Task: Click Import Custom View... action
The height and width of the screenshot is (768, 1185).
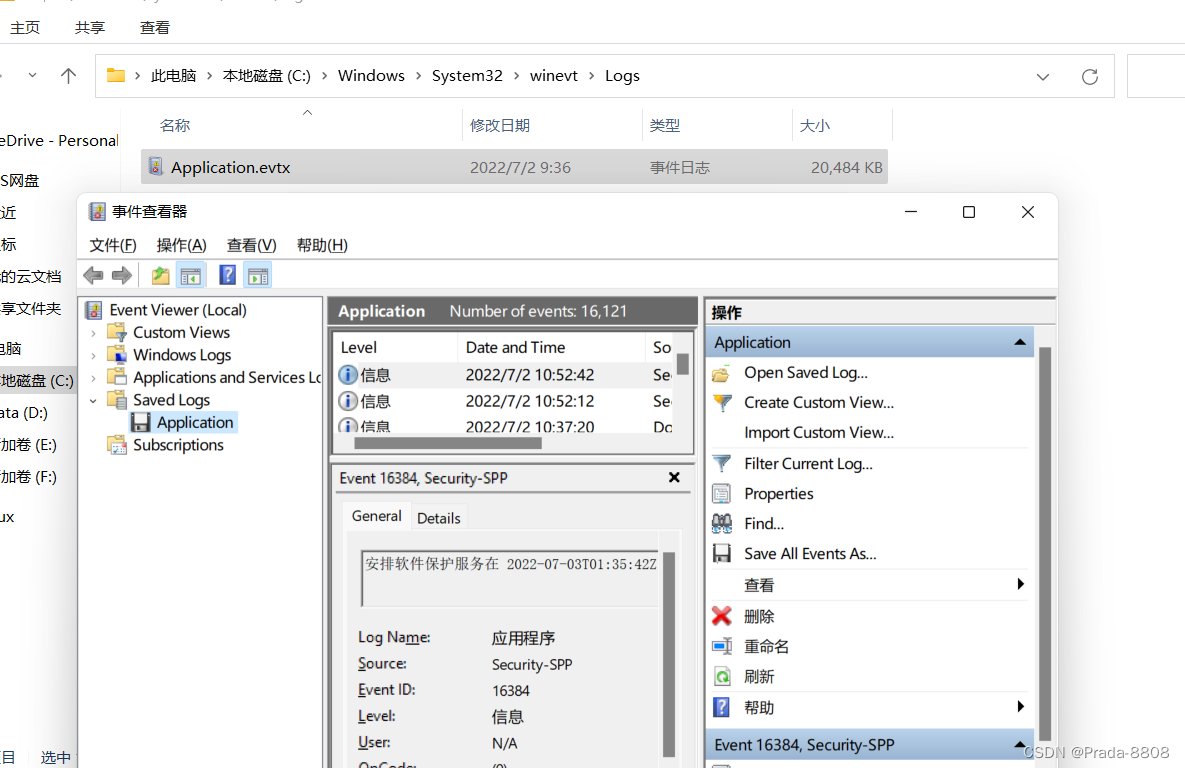Action: pyautogui.click(x=818, y=432)
